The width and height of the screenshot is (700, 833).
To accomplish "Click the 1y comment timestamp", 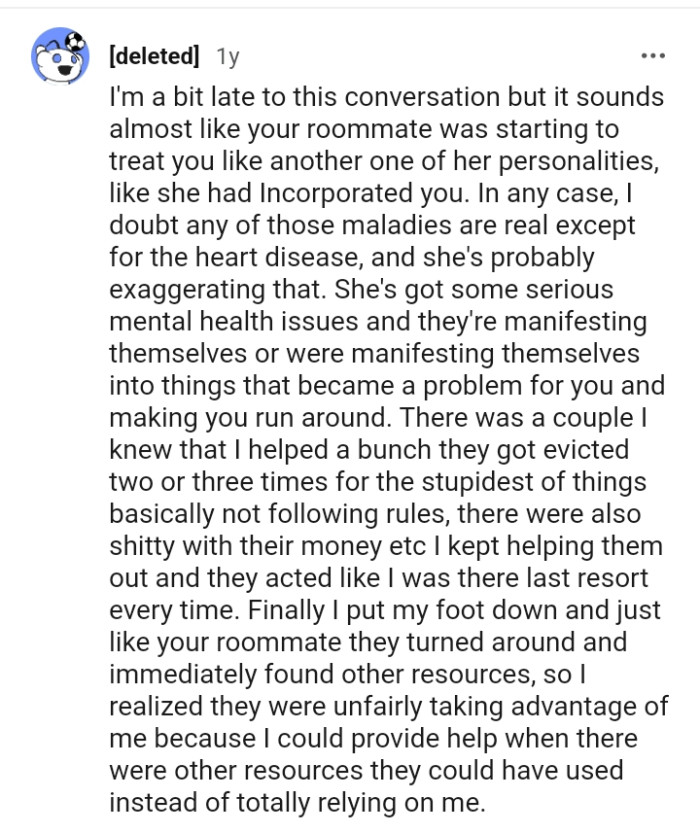I will (228, 57).
